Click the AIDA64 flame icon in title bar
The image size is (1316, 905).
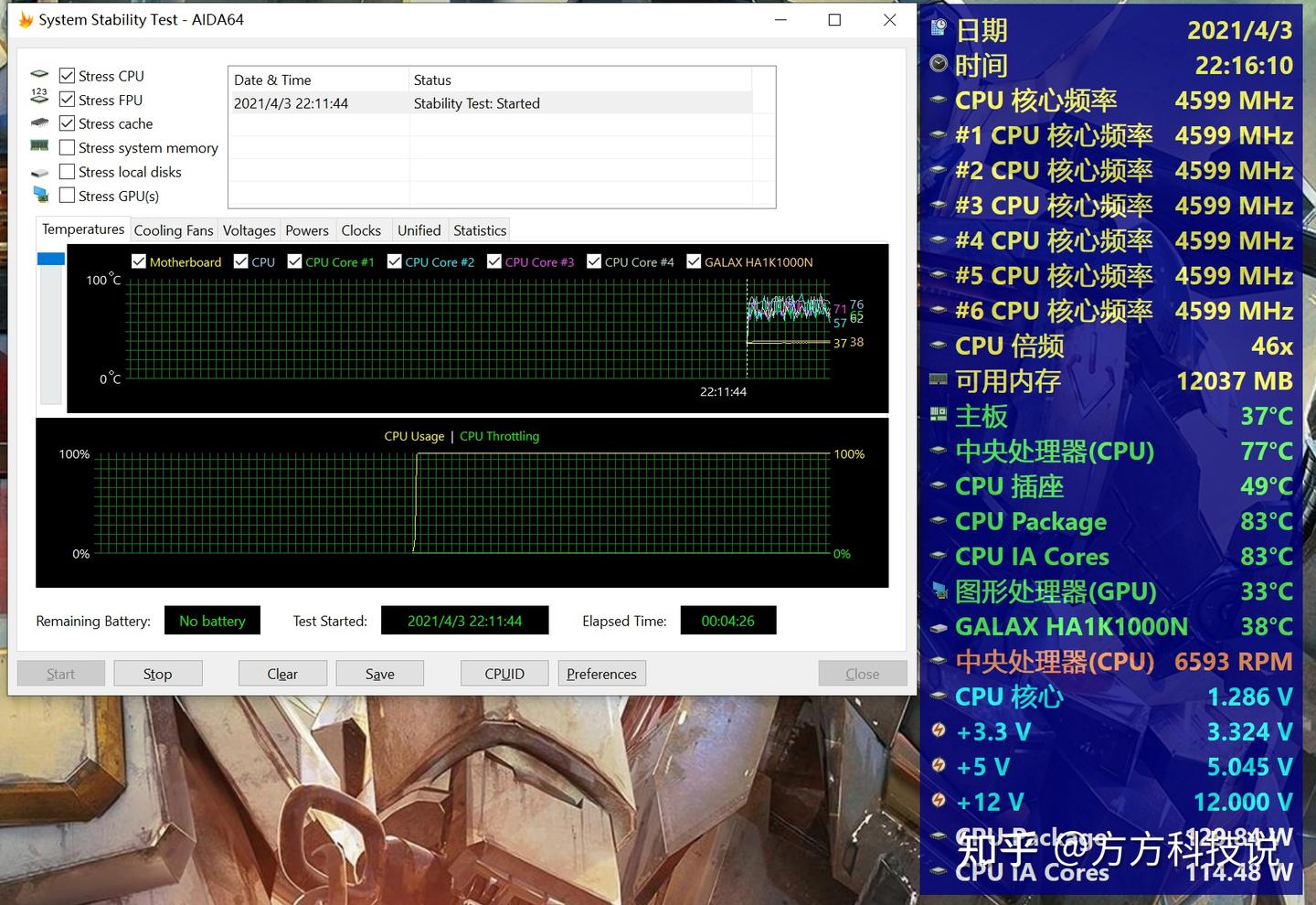(25, 18)
